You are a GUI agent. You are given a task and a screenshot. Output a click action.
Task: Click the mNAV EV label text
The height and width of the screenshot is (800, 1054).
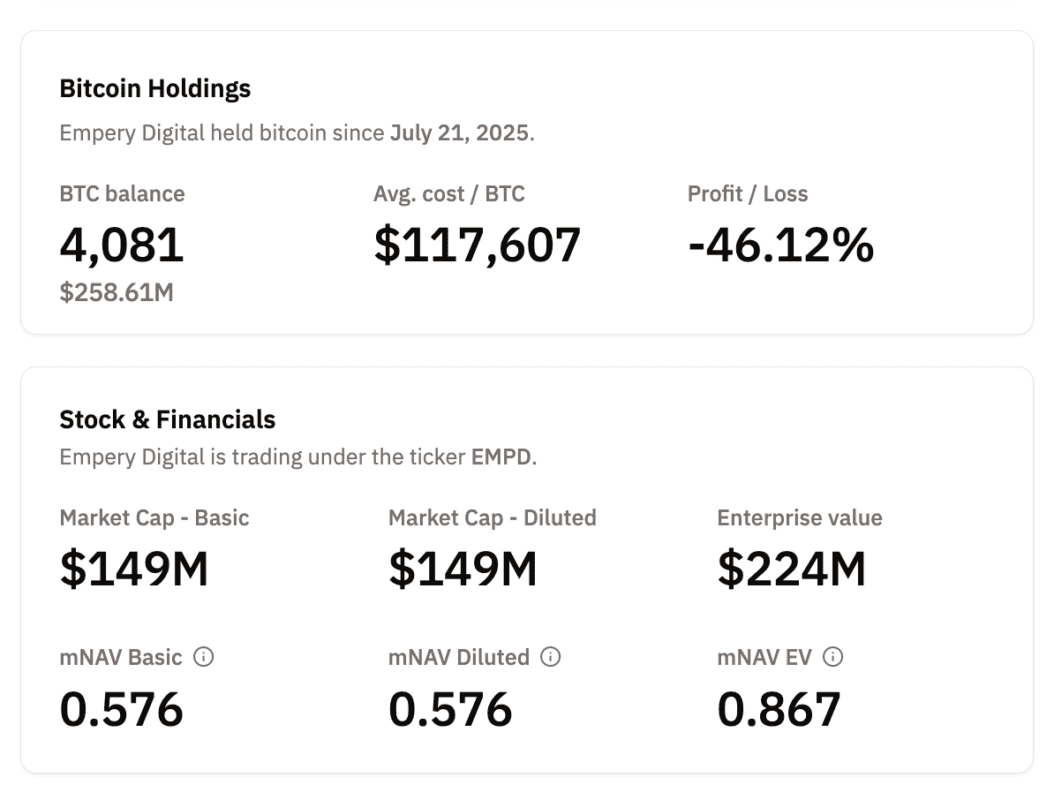tap(765, 657)
